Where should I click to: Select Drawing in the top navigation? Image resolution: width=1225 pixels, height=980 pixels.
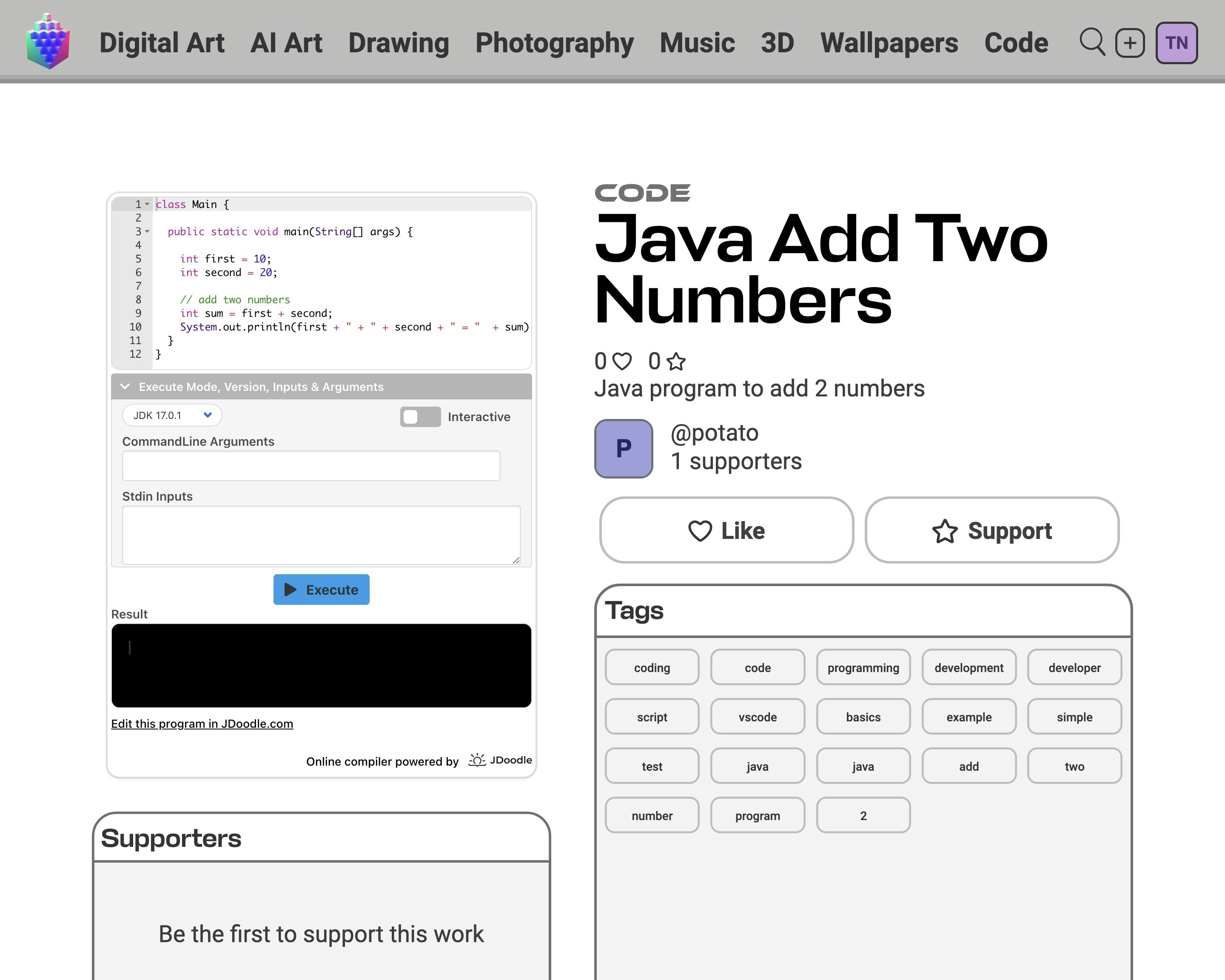[x=399, y=43]
